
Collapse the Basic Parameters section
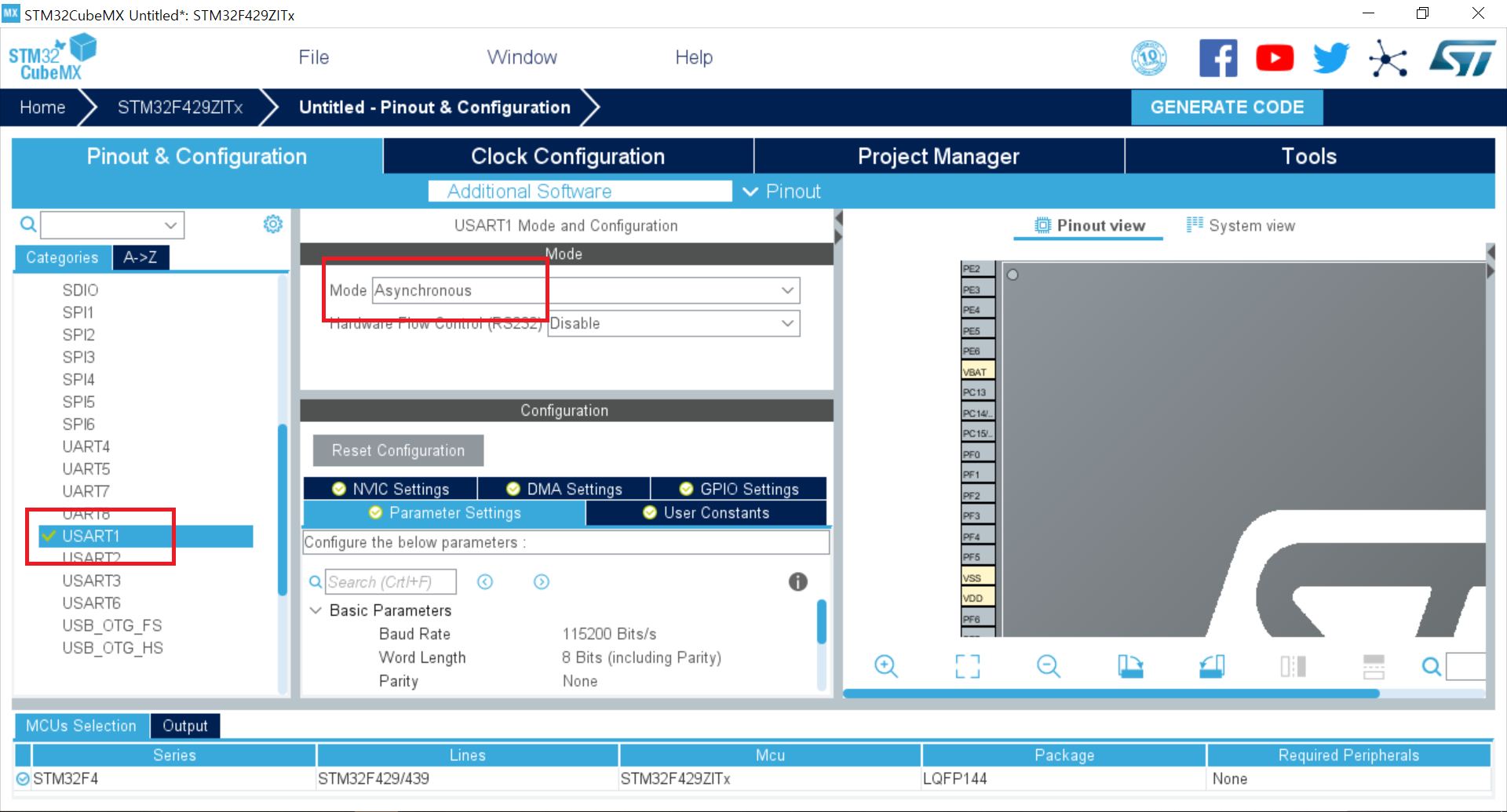point(316,610)
